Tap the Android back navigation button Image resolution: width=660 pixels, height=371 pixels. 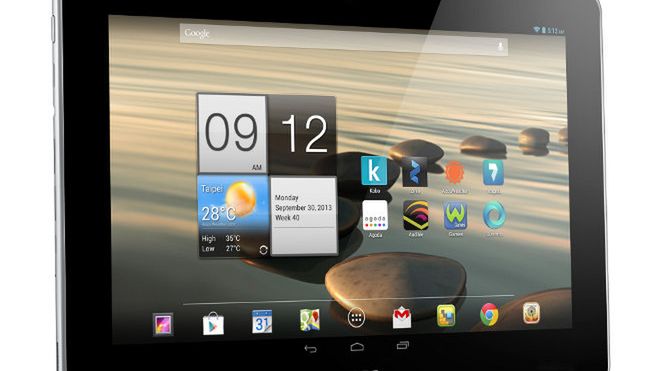point(310,349)
